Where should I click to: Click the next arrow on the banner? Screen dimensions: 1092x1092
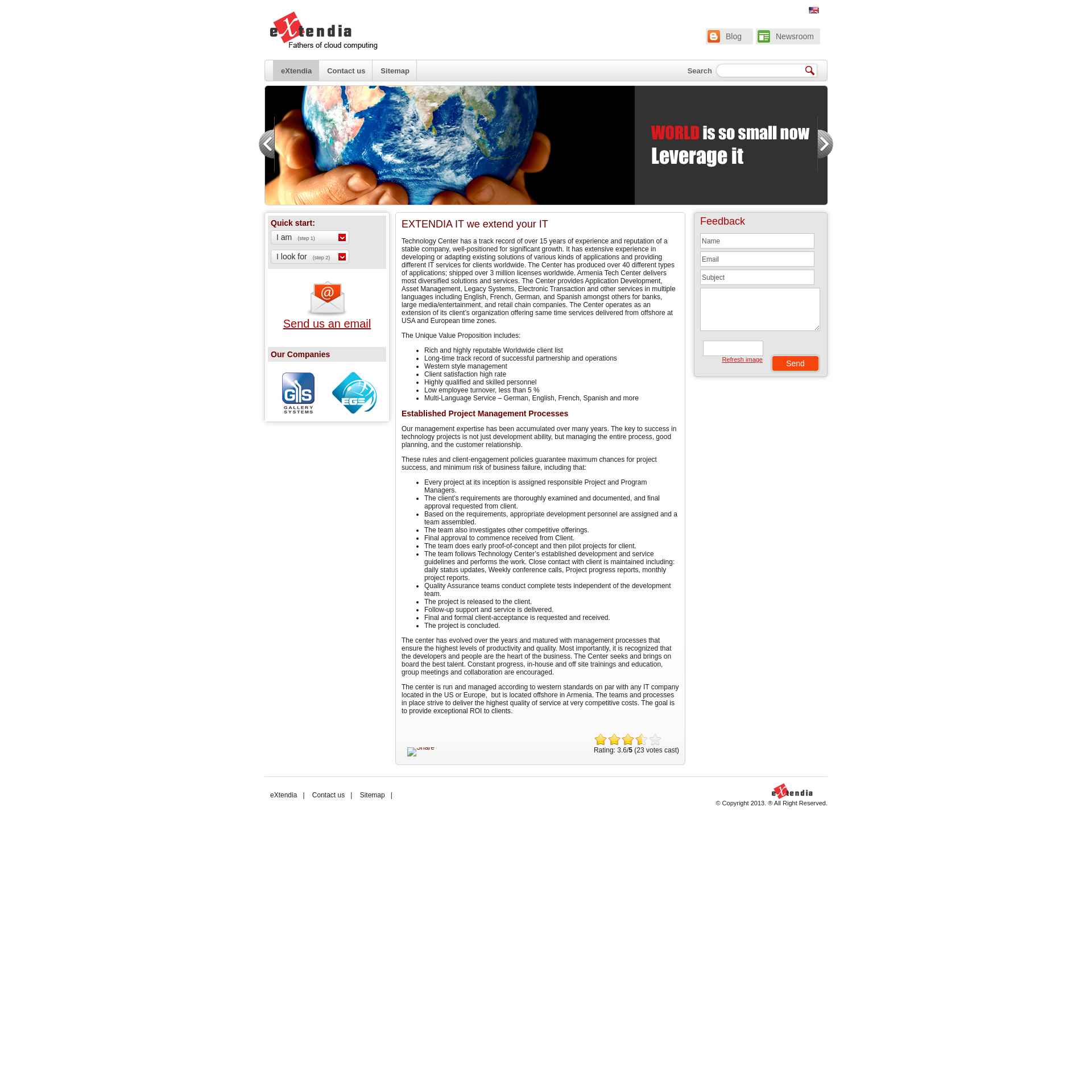[822, 144]
